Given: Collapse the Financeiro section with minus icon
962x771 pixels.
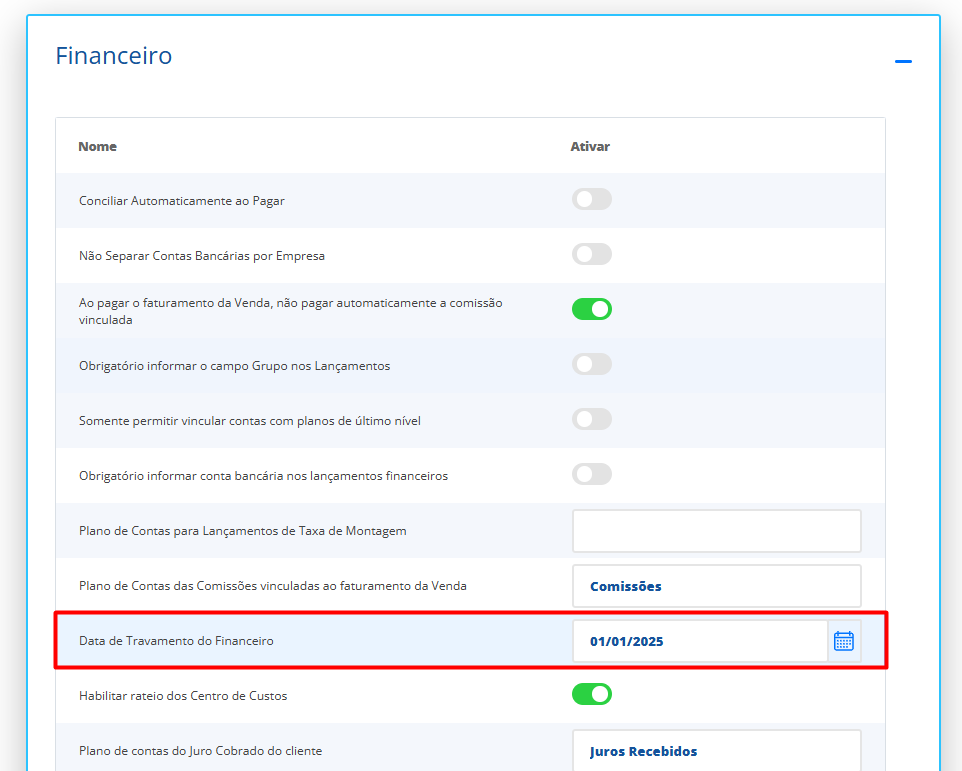Looking at the screenshot, I should tap(903, 62).
